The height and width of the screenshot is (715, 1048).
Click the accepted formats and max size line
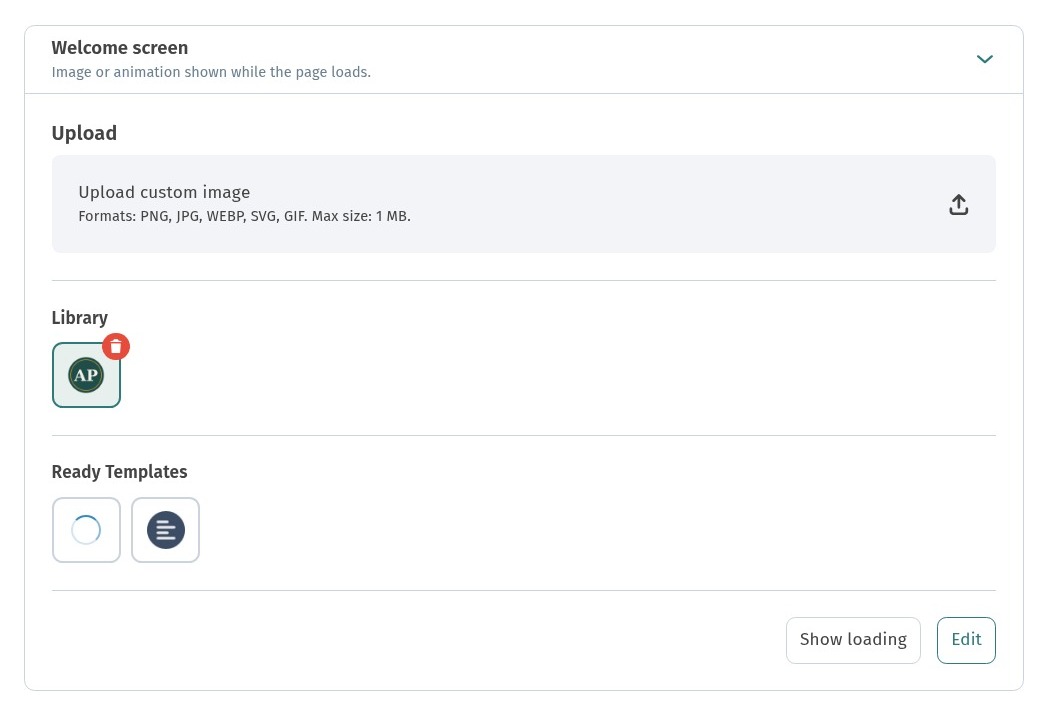tap(245, 217)
